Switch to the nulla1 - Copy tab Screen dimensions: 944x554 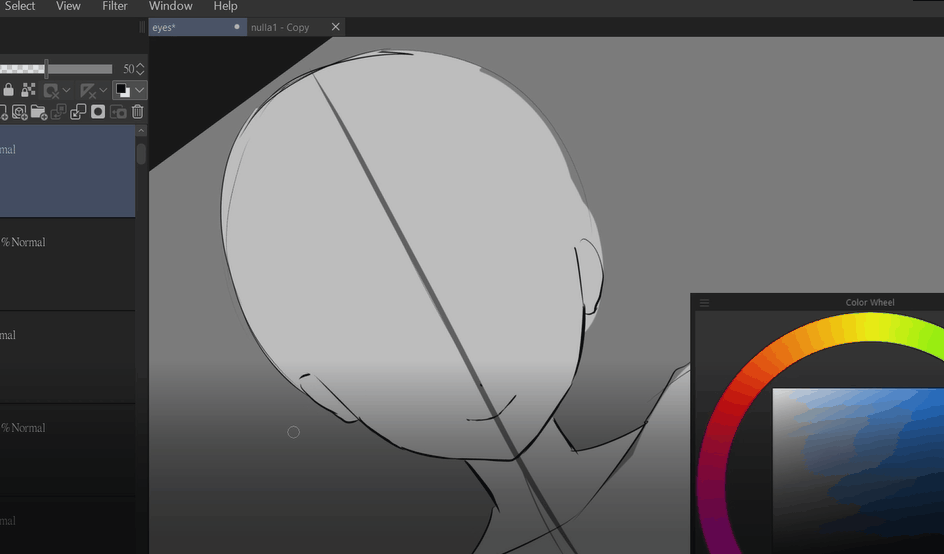point(281,27)
